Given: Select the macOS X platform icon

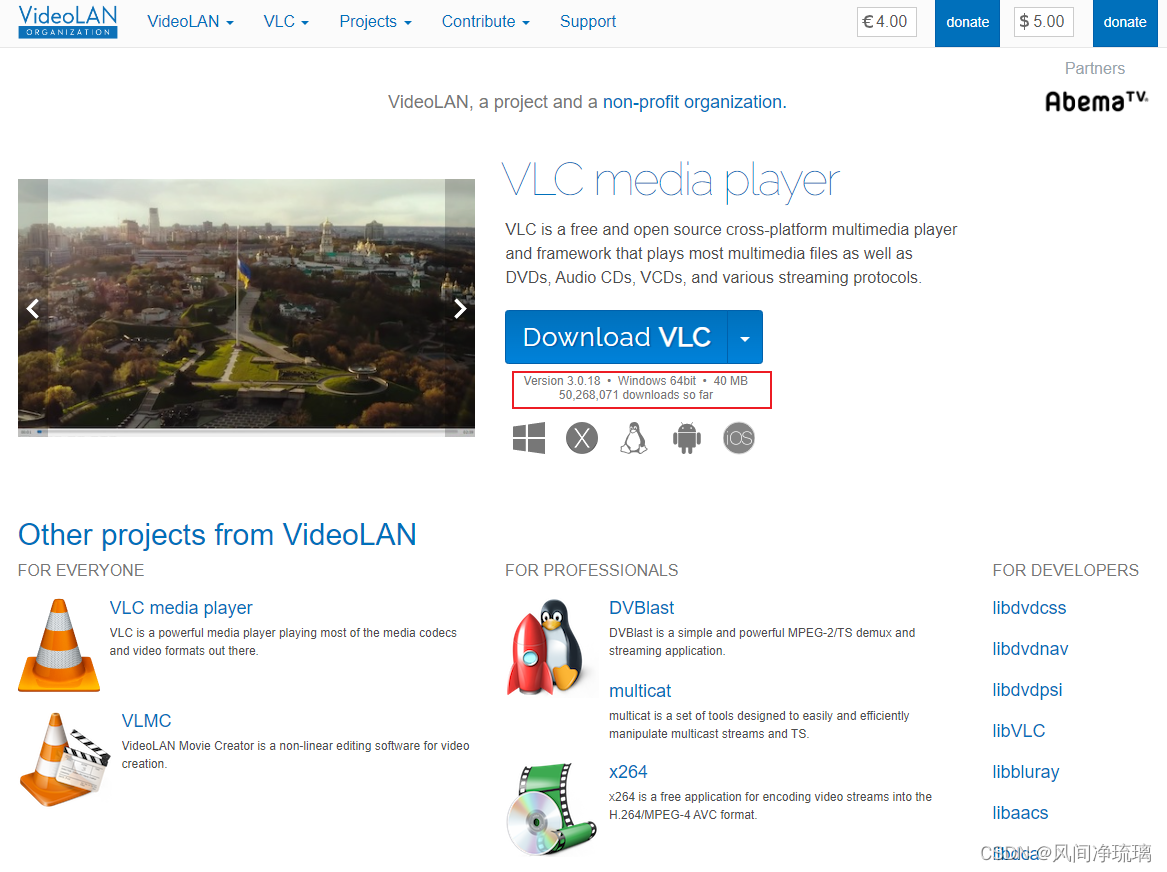Looking at the screenshot, I should pyautogui.click(x=582, y=438).
